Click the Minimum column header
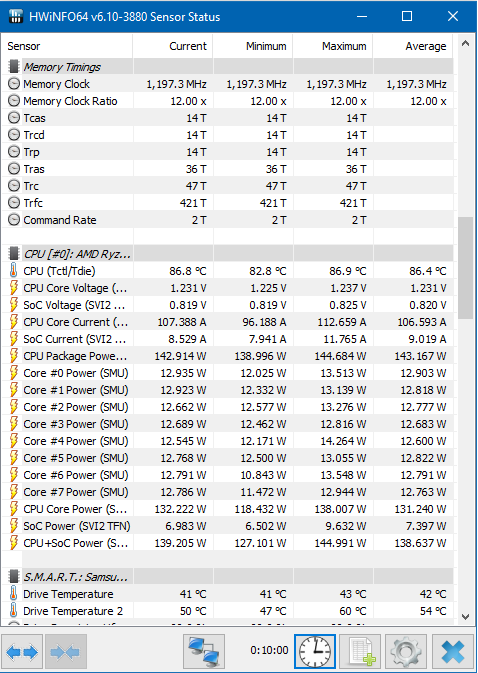Viewport: 478px width, 673px height. click(253, 46)
